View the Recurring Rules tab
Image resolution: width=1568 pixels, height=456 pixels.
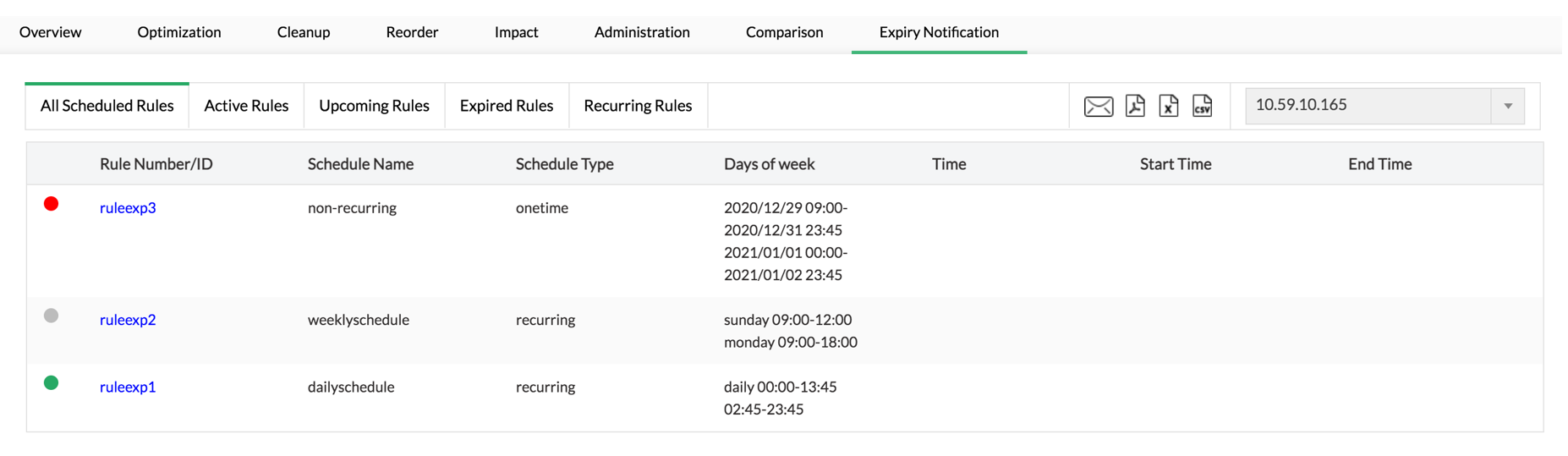tap(638, 106)
